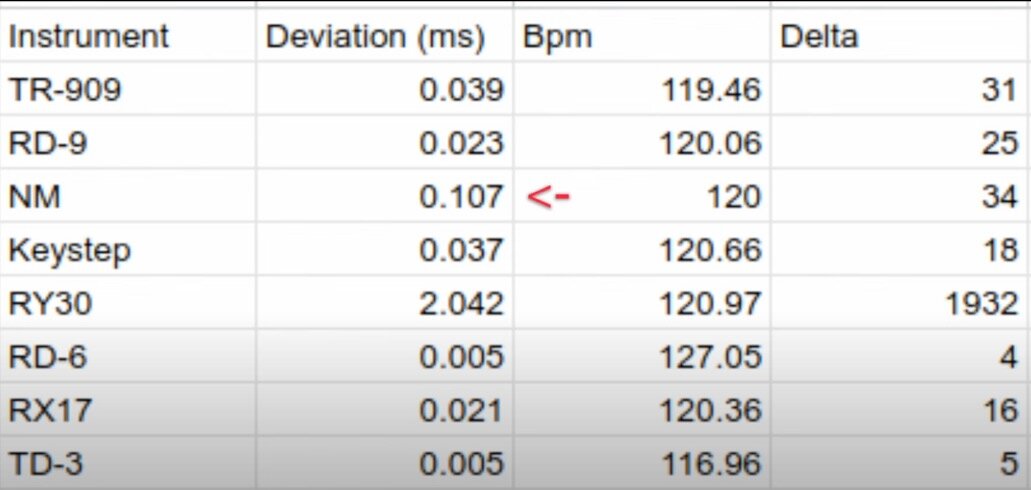1031x490 pixels.
Task: Click the RY30 instrument cell
Action: 128,303
